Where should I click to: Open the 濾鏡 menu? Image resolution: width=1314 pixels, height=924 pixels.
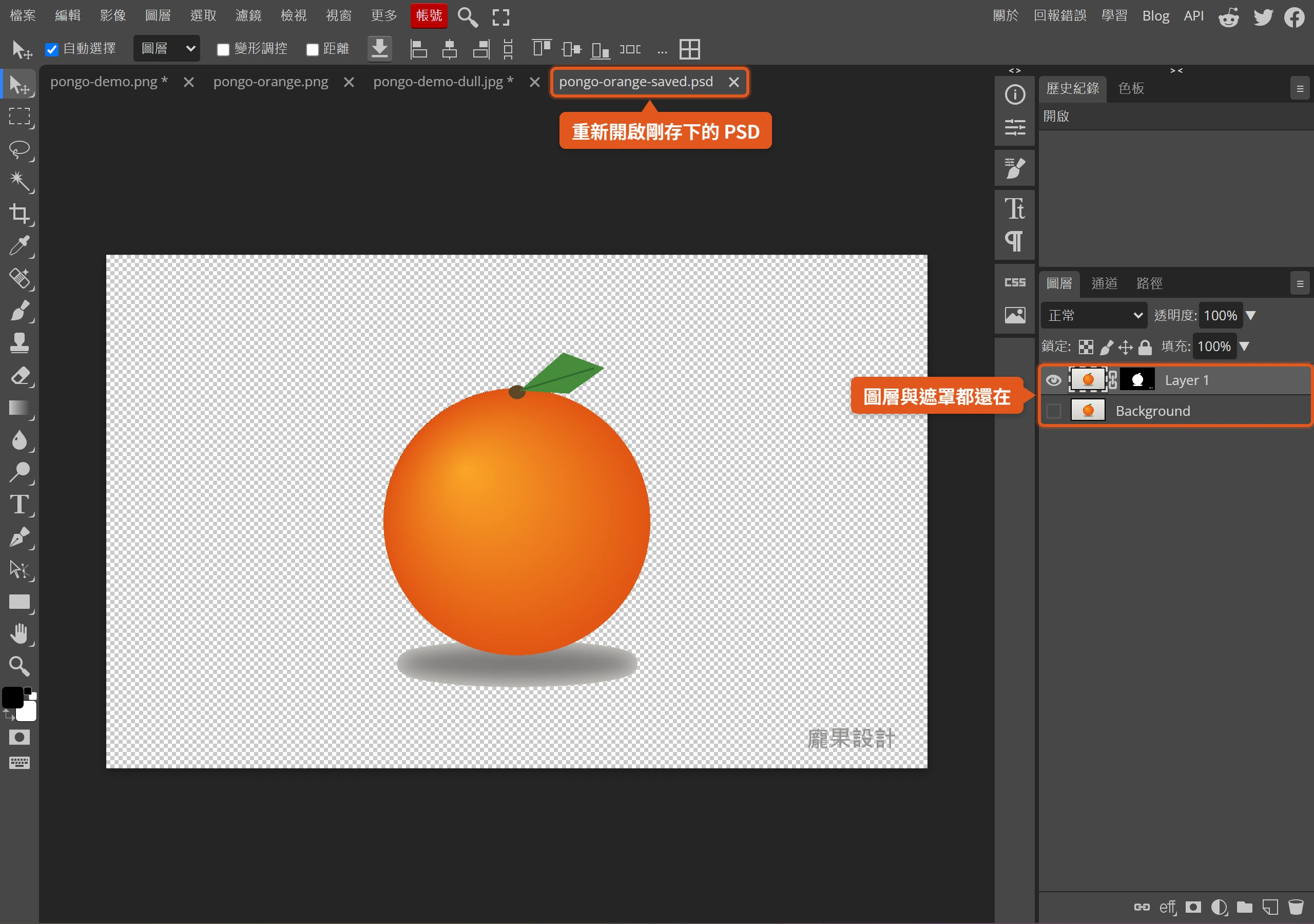(248, 16)
